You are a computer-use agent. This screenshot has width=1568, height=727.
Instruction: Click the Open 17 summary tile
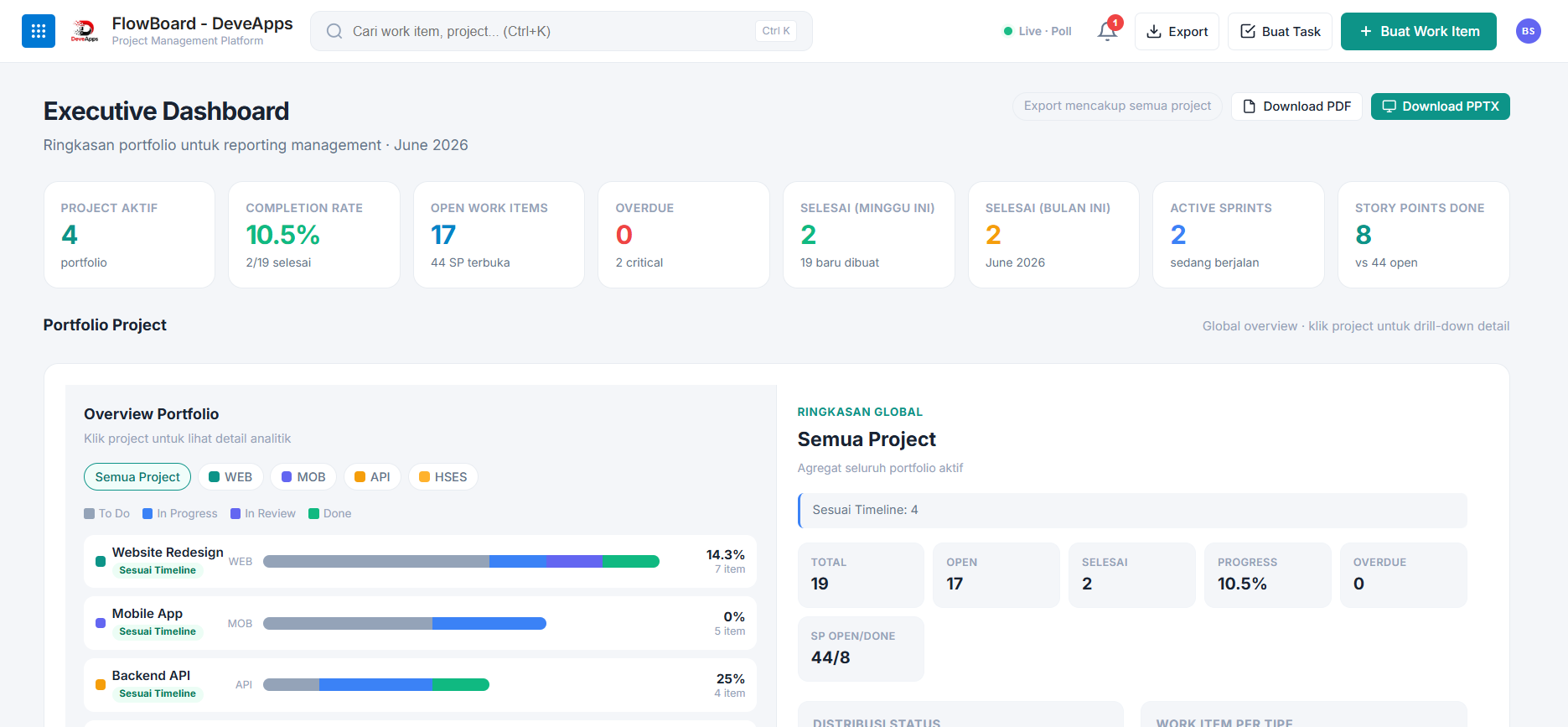(996, 575)
